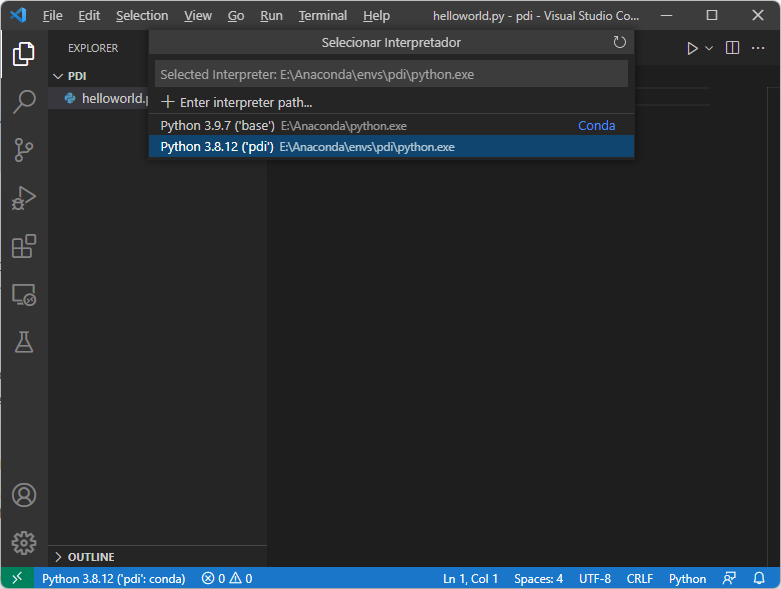Open the File menu

point(52,16)
